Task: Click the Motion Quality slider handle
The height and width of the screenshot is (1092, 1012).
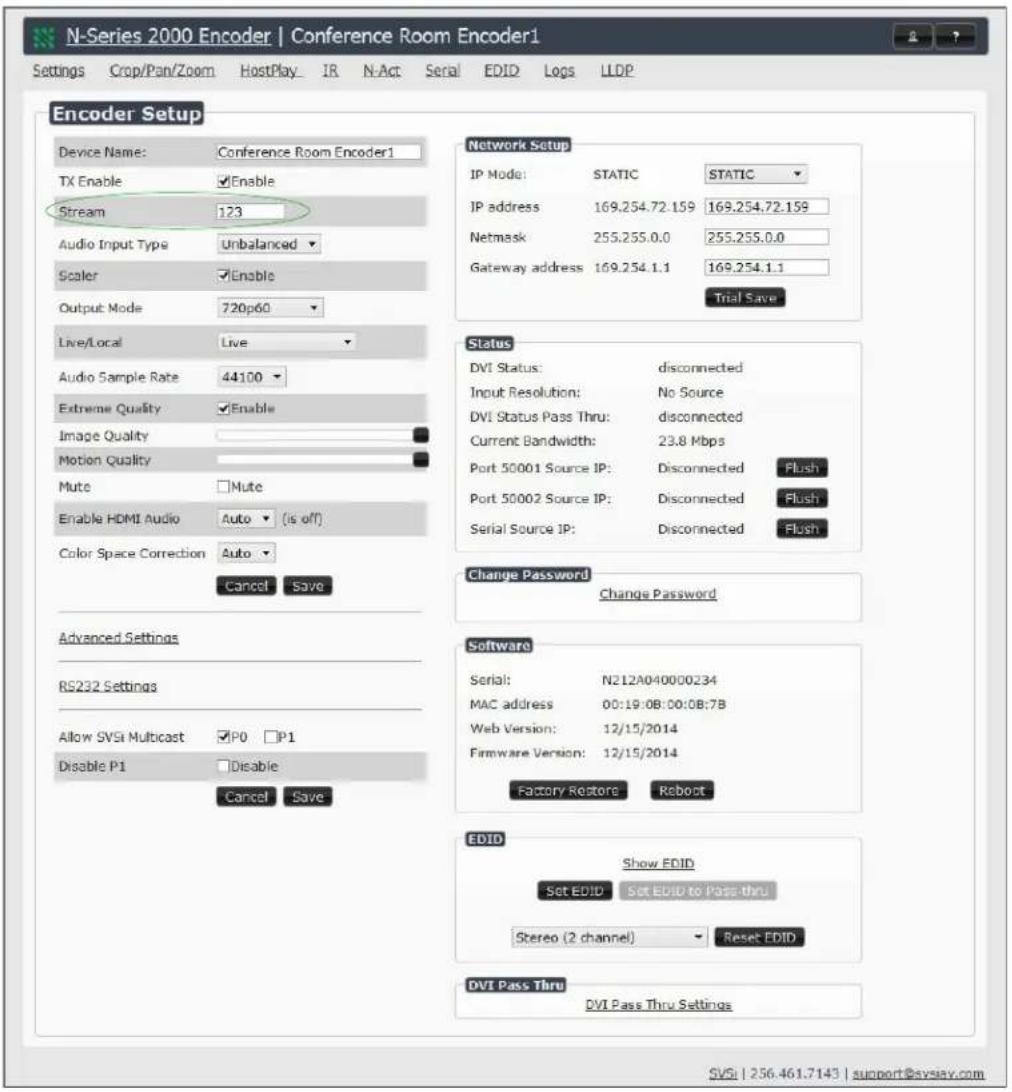Action: pyautogui.click(x=421, y=460)
